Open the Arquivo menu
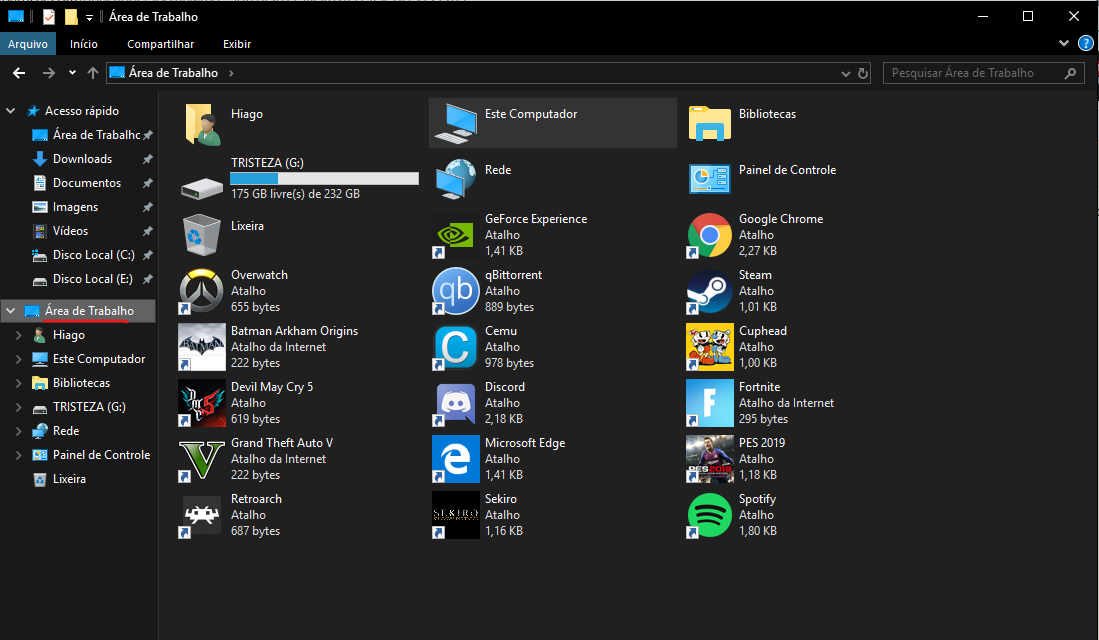Image resolution: width=1099 pixels, height=640 pixels. click(x=28, y=43)
